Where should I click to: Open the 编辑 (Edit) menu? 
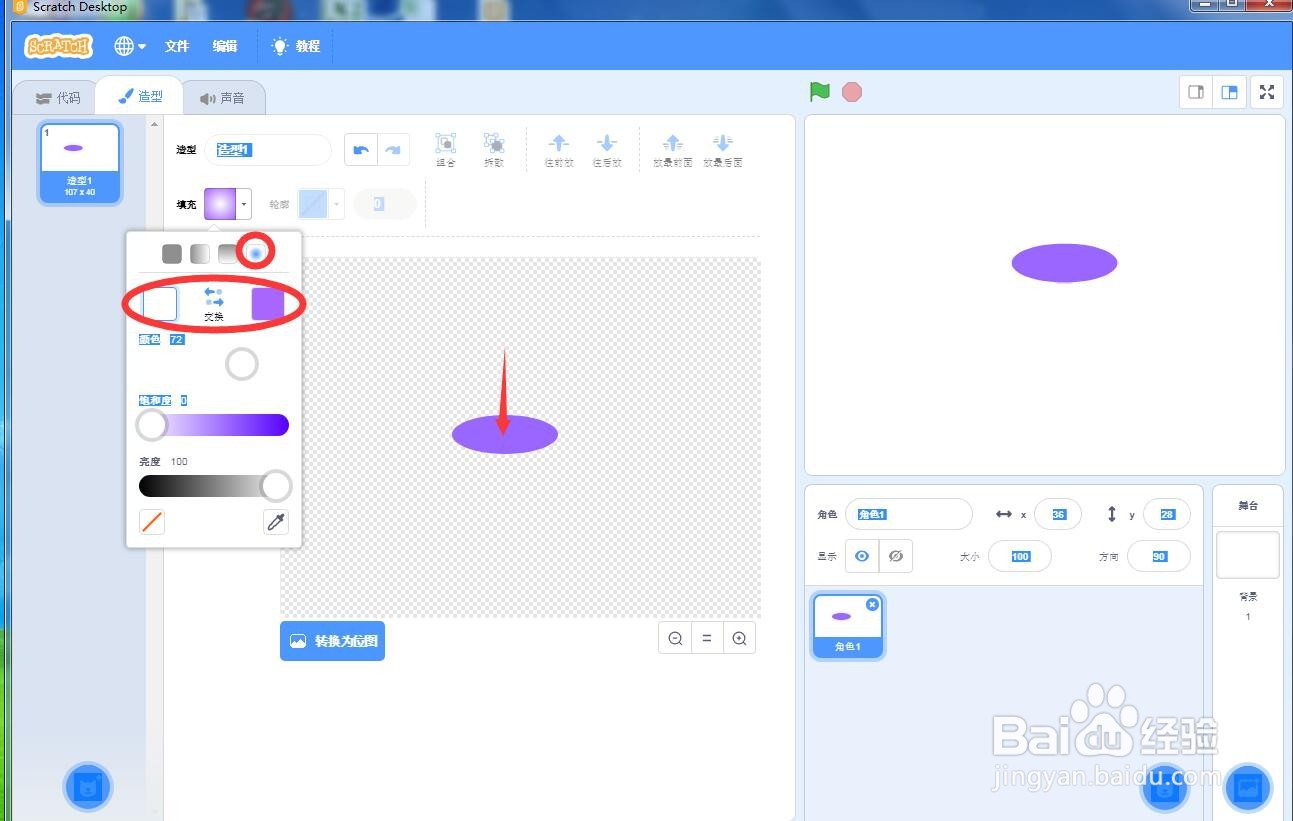point(225,46)
